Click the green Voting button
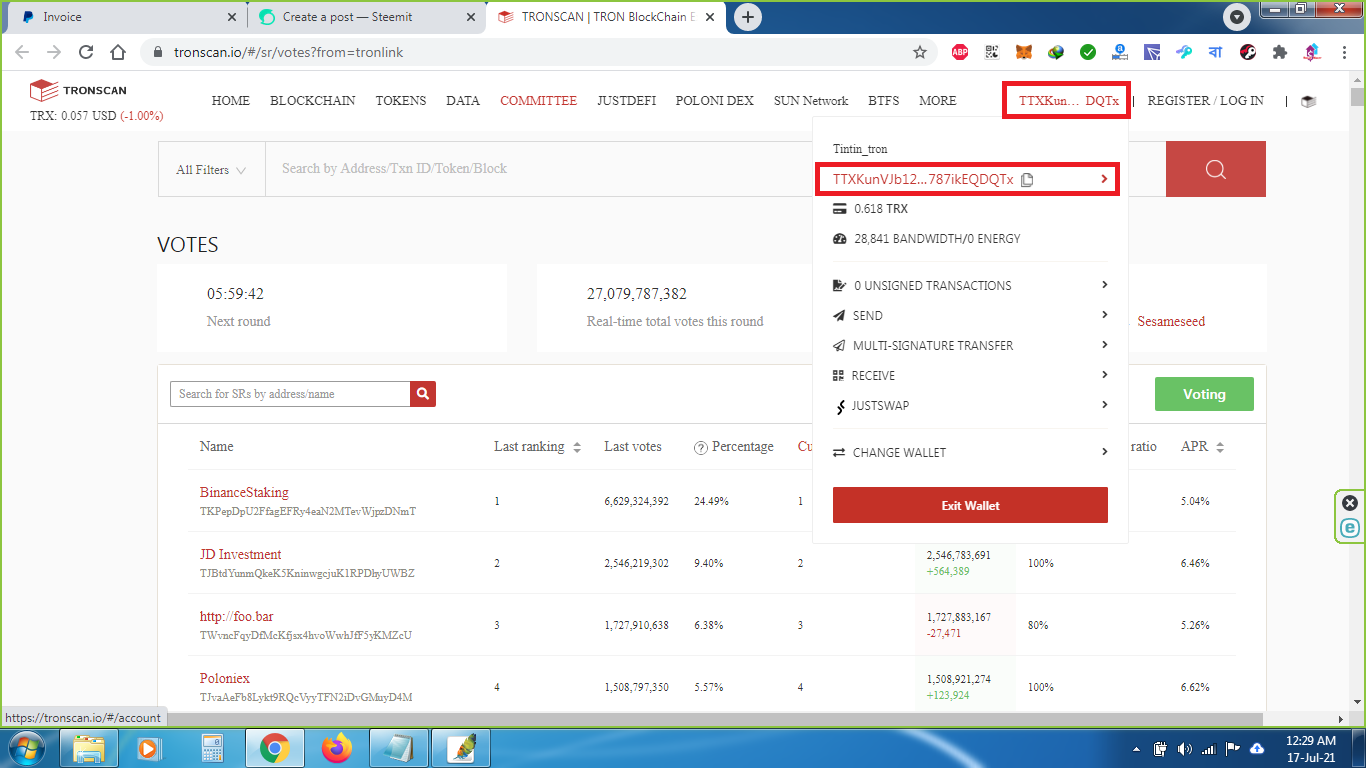Viewport: 1366px width, 768px height. tap(1204, 394)
